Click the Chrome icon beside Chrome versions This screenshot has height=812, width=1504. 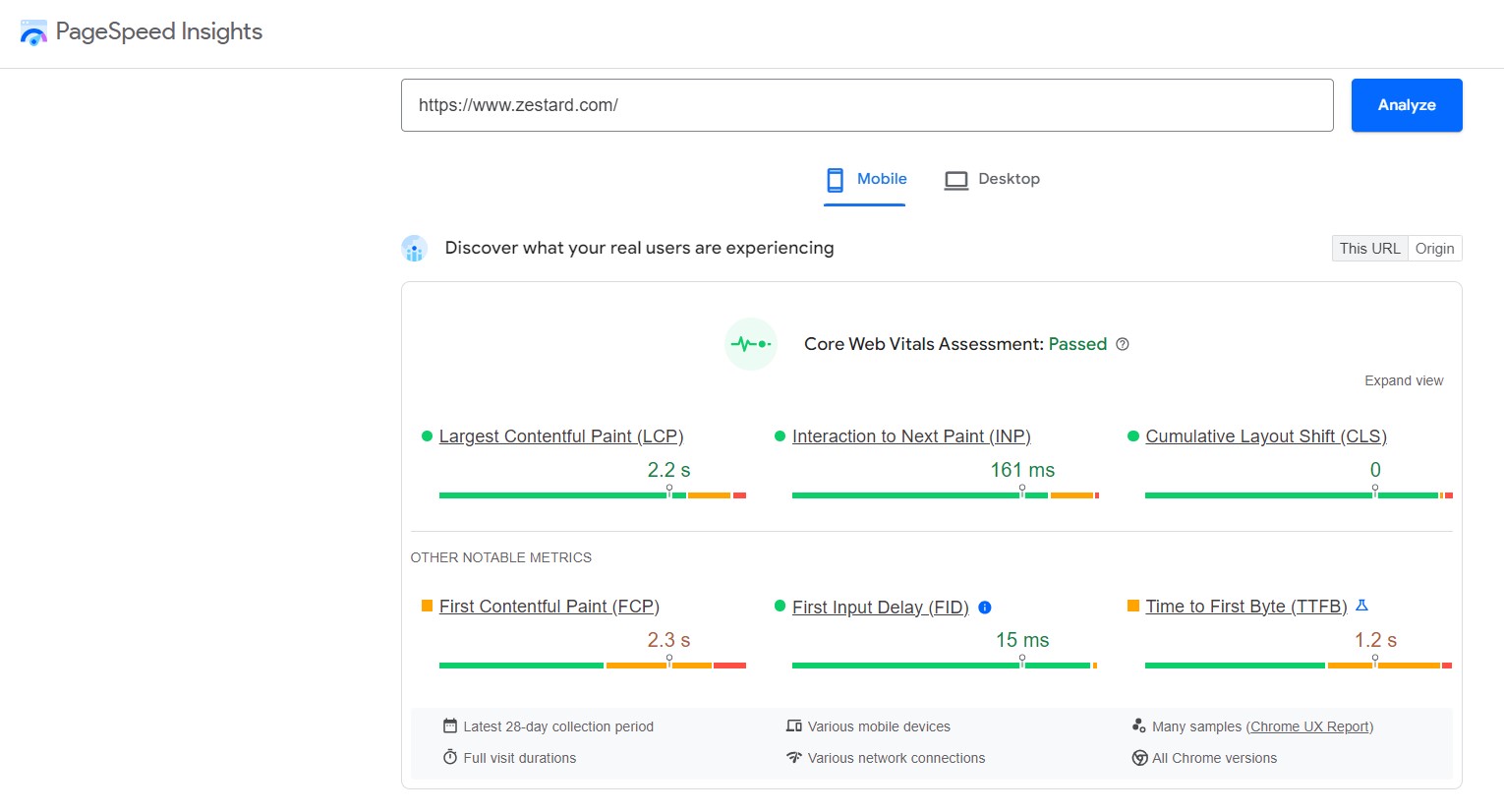point(1139,758)
